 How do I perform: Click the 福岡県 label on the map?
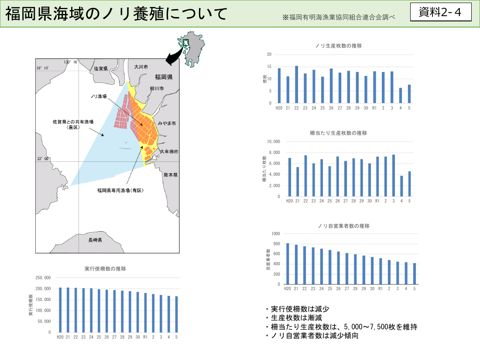164,77
